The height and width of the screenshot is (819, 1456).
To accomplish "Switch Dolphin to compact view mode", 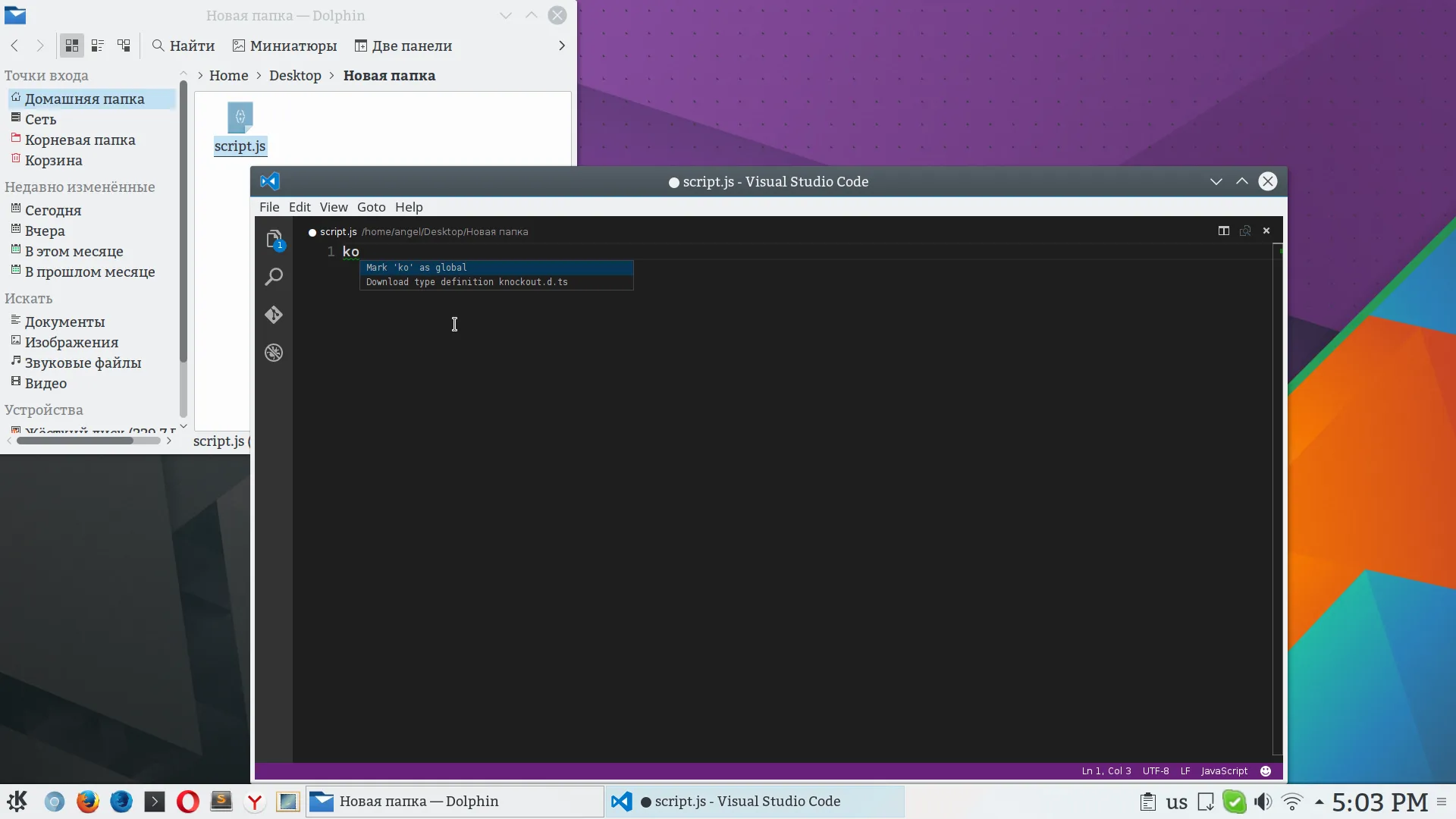I will click(98, 45).
